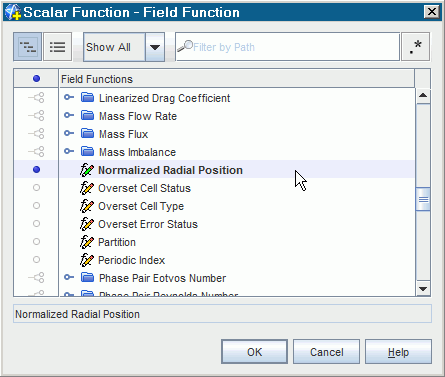Click the Mass Flux folder icon
This screenshot has width=445, height=377.
coord(88,134)
